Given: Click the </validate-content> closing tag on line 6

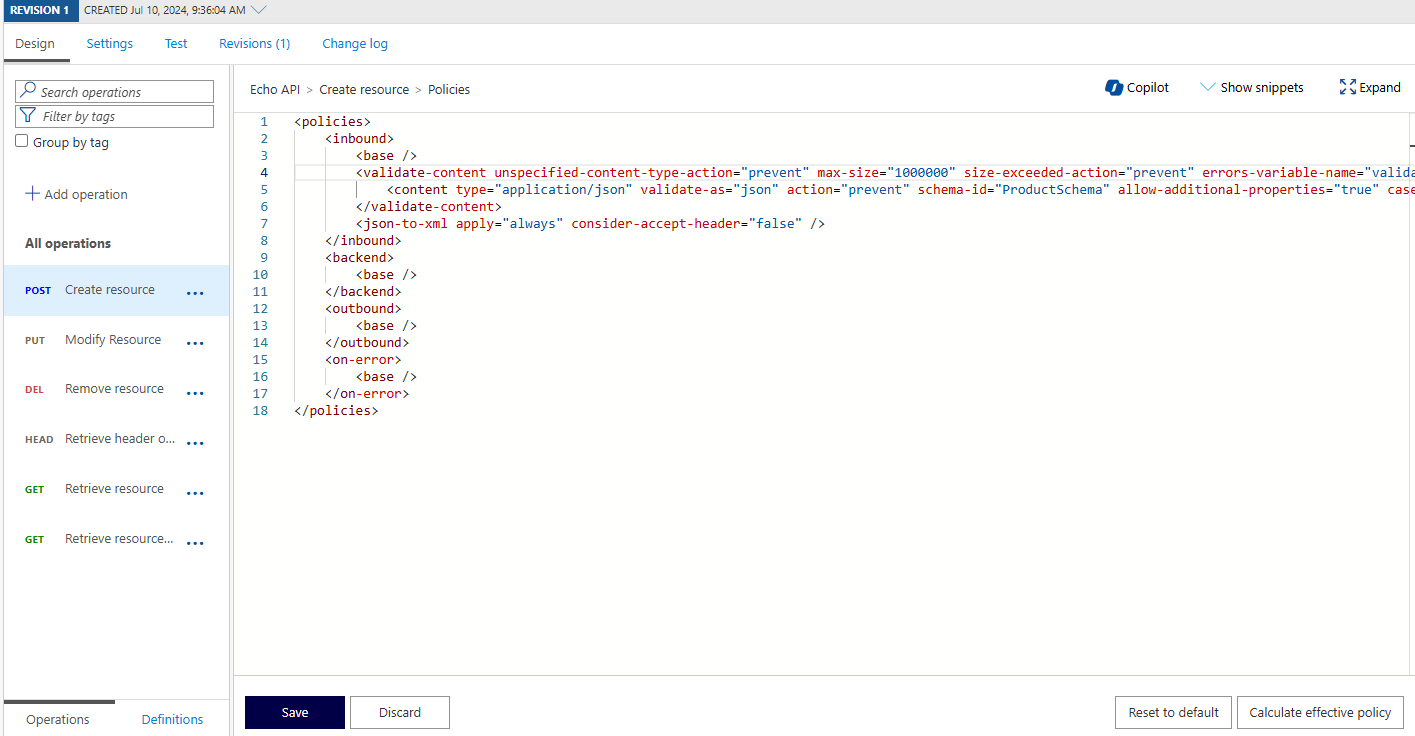Looking at the screenshot, I should click(x=429, y=206).
